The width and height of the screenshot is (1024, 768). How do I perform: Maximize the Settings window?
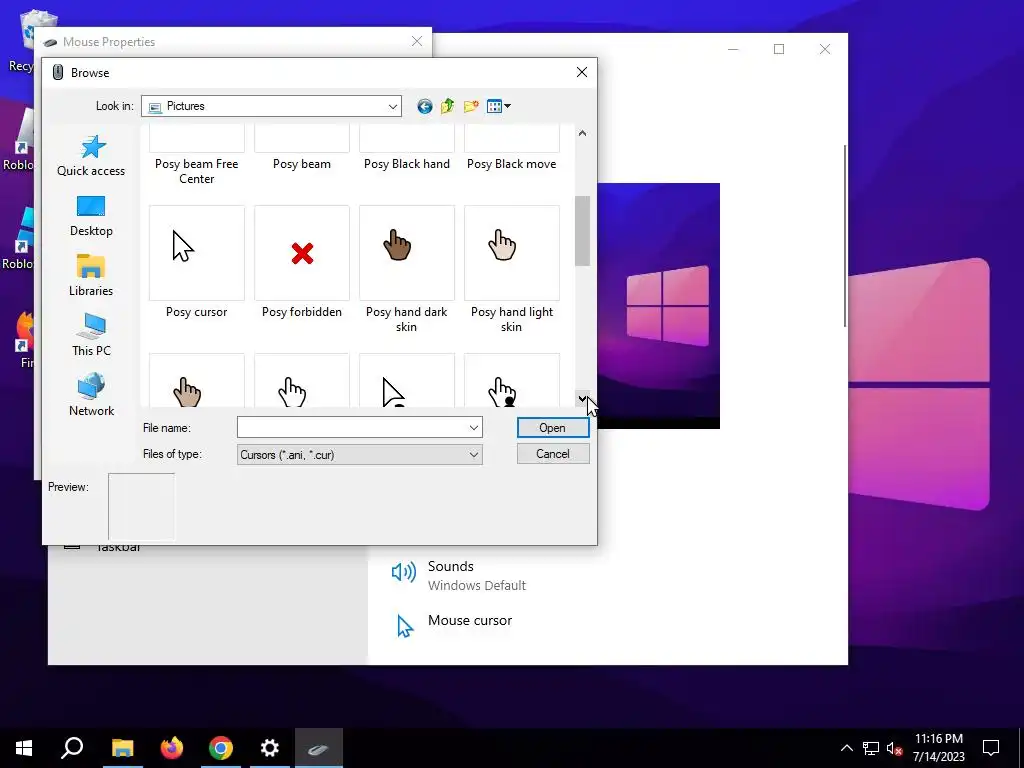[x=778, y=49]
